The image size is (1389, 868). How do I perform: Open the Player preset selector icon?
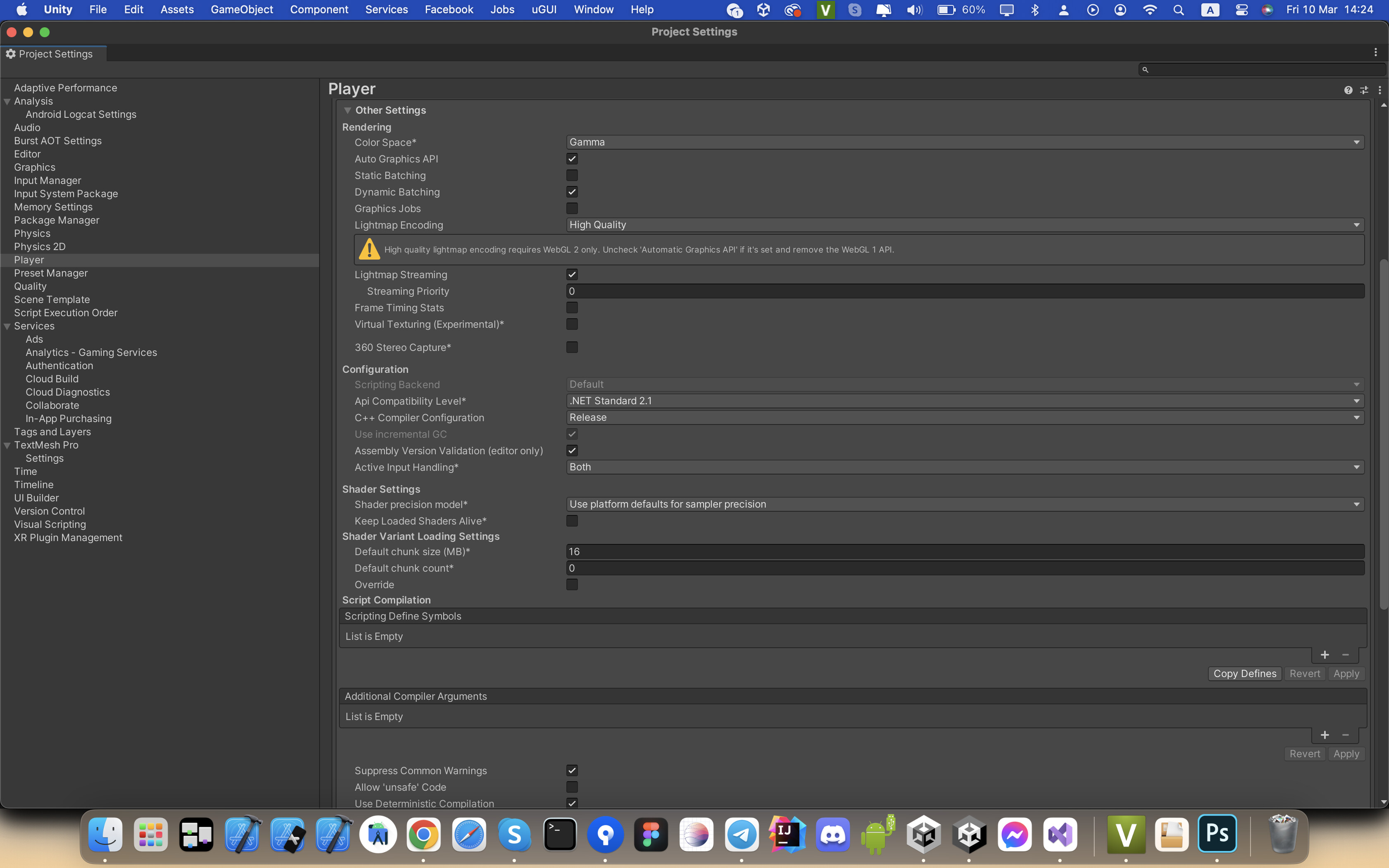(x=1364, y=90)
